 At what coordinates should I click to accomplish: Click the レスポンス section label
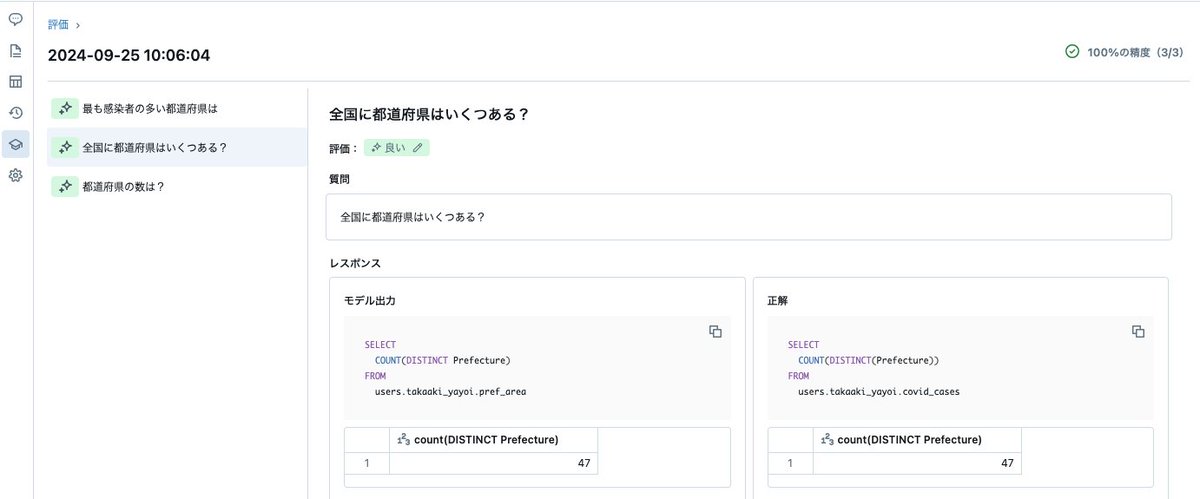point(355,263)
